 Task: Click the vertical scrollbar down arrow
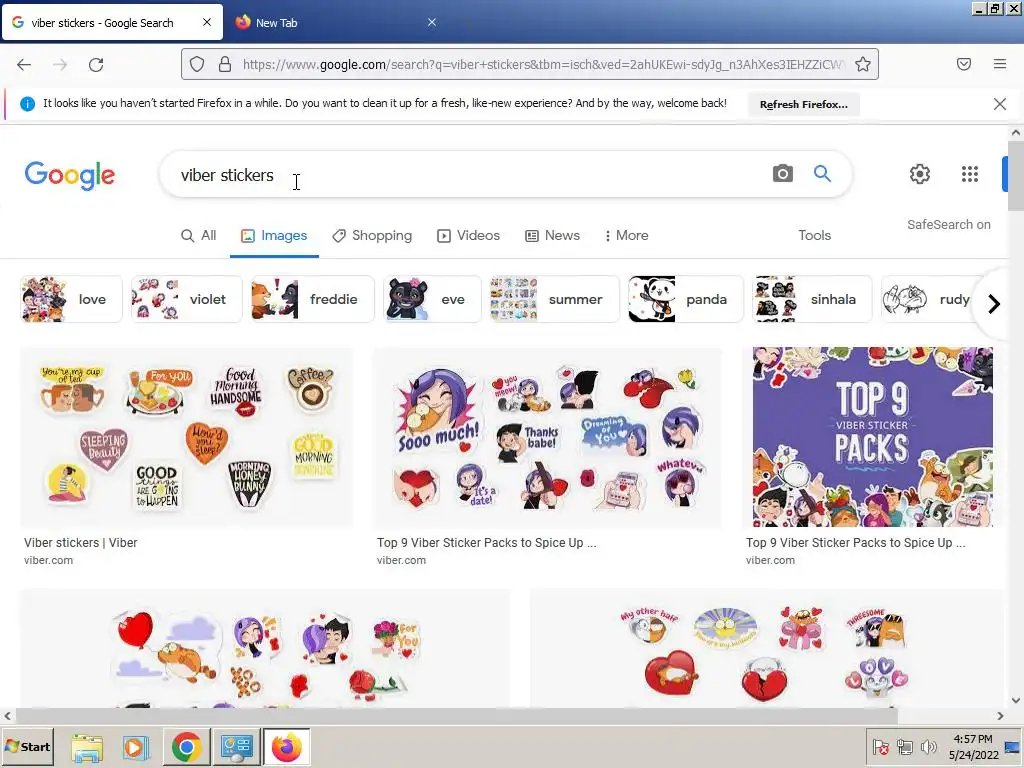tap(1016, 700)
